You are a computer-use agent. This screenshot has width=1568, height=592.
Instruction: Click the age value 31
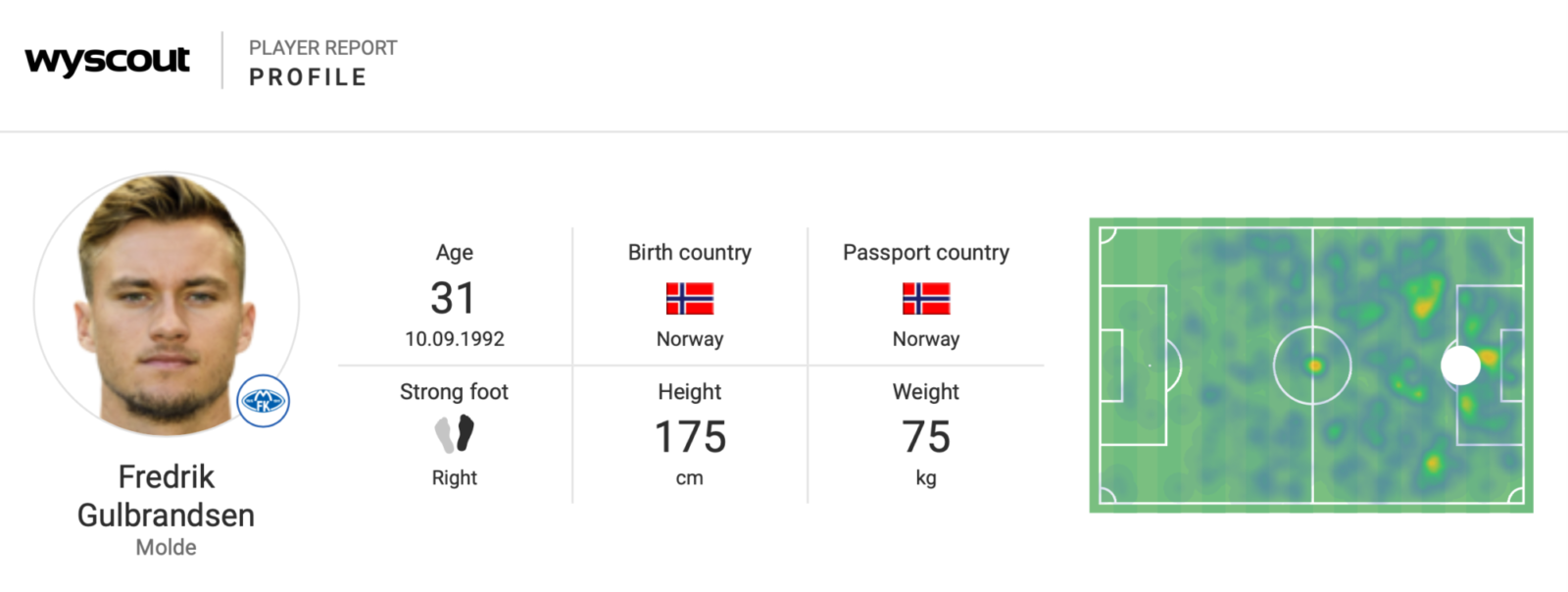click(453, 298)
